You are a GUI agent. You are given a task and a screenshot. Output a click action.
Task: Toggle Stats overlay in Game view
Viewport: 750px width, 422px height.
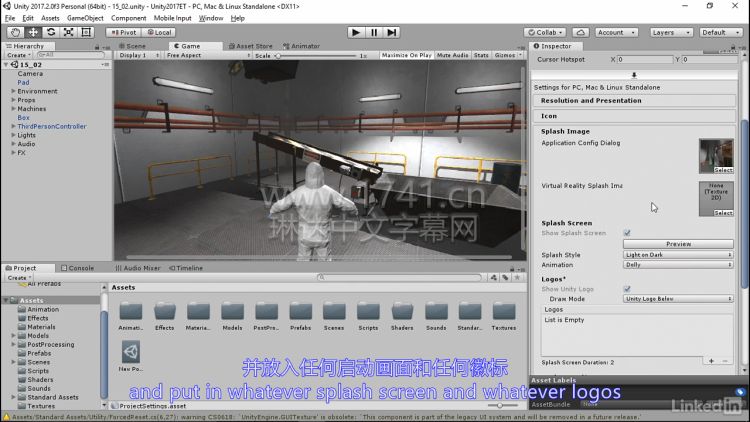(481, 55)
